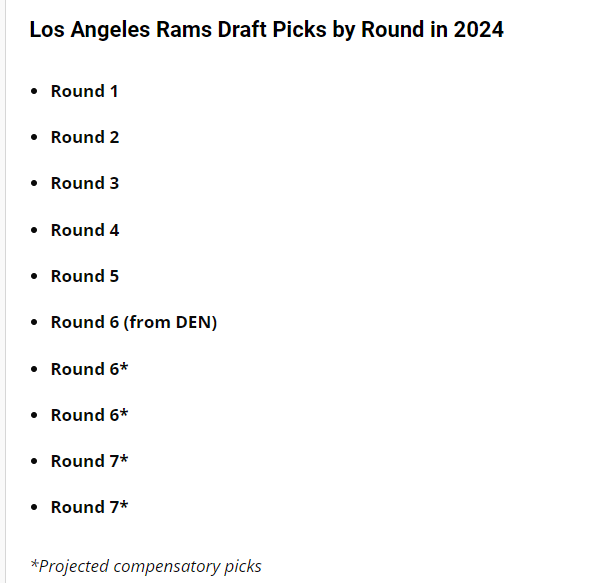Click the first Round 7* entry

(89, 462)
